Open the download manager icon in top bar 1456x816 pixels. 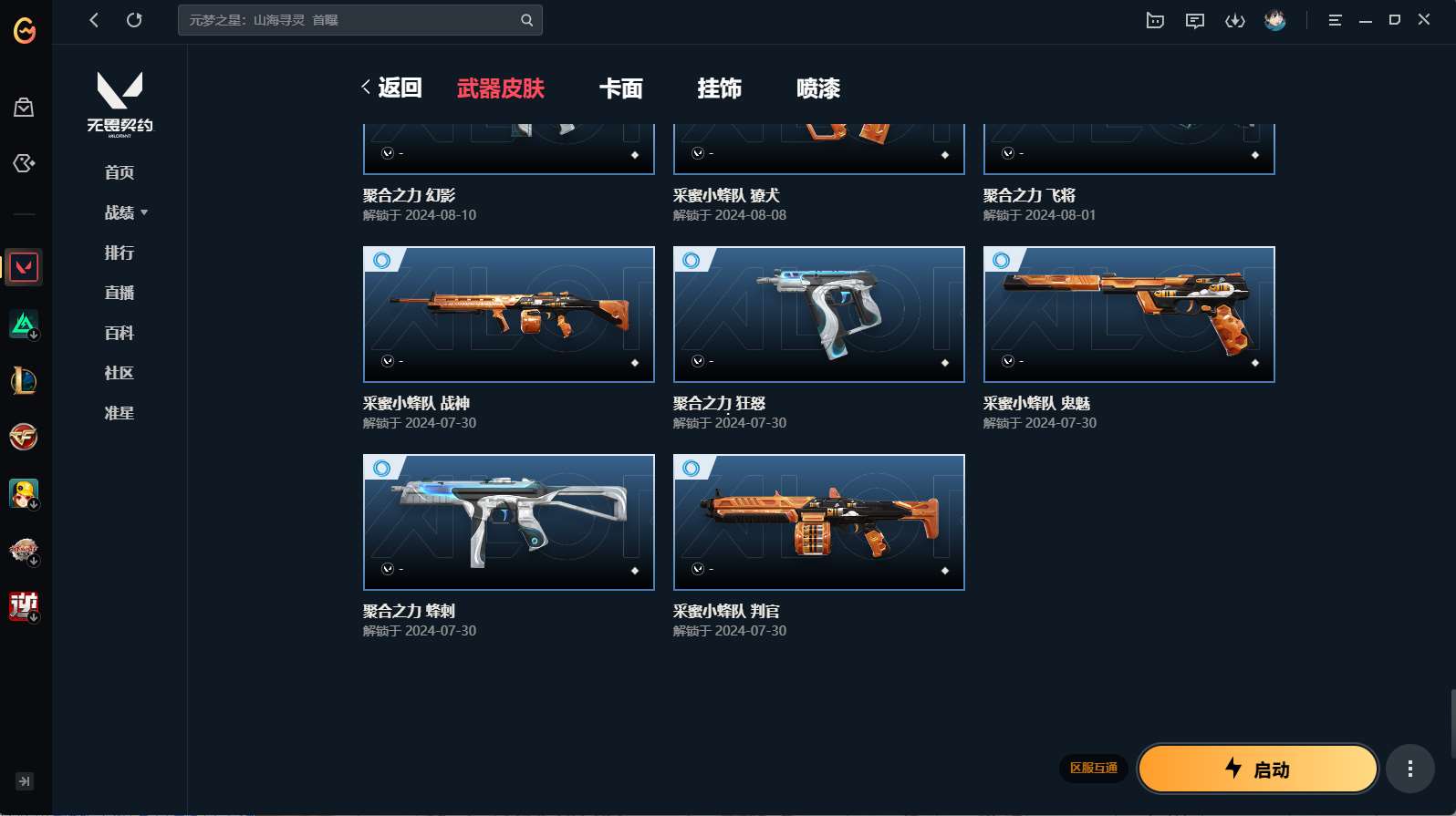[x=1235, y=20]
